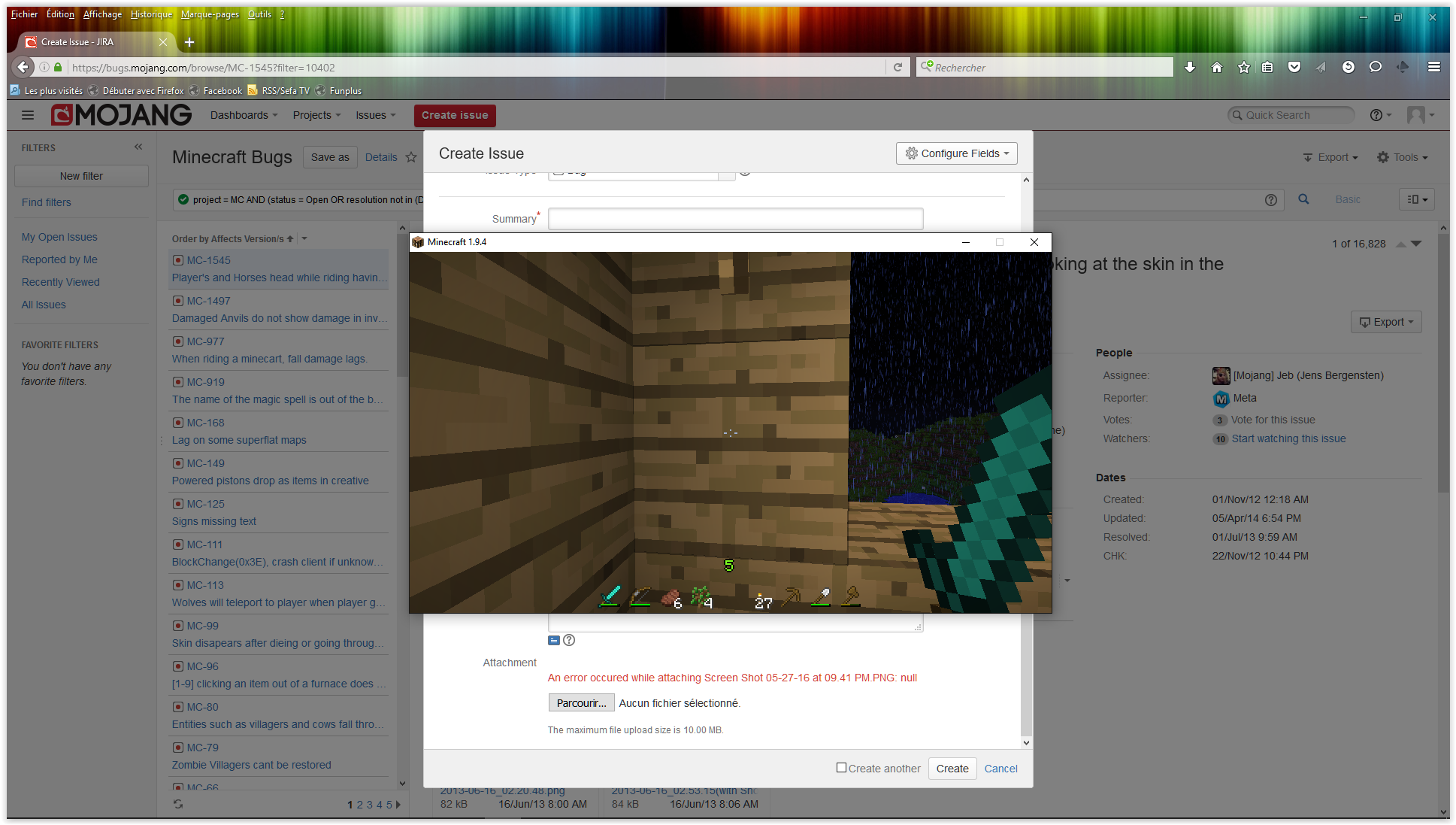Check the Create another checkbox

pyautogui.click(x=841, y=768)
